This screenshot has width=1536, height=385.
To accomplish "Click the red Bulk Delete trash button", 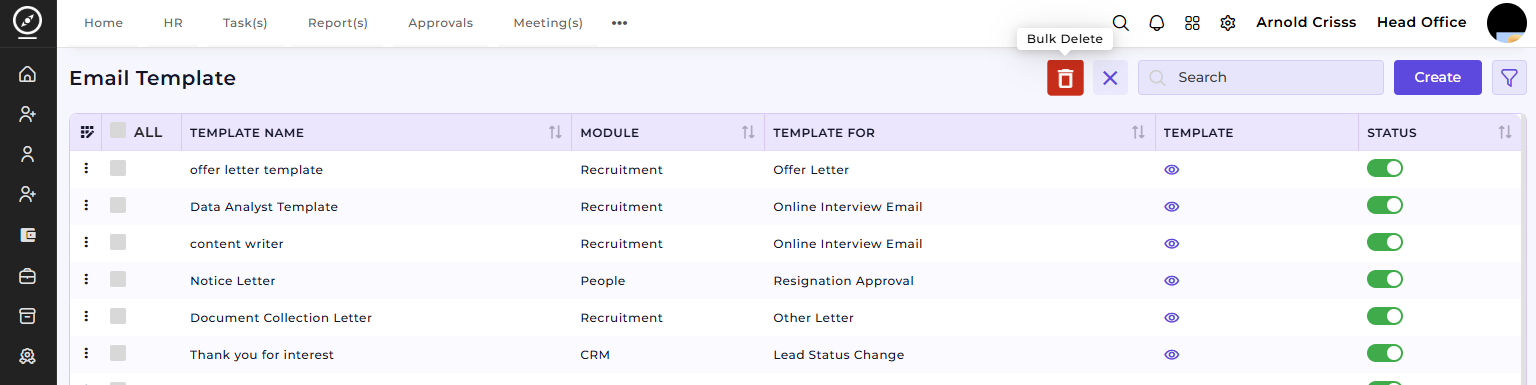I will 1065,78.
